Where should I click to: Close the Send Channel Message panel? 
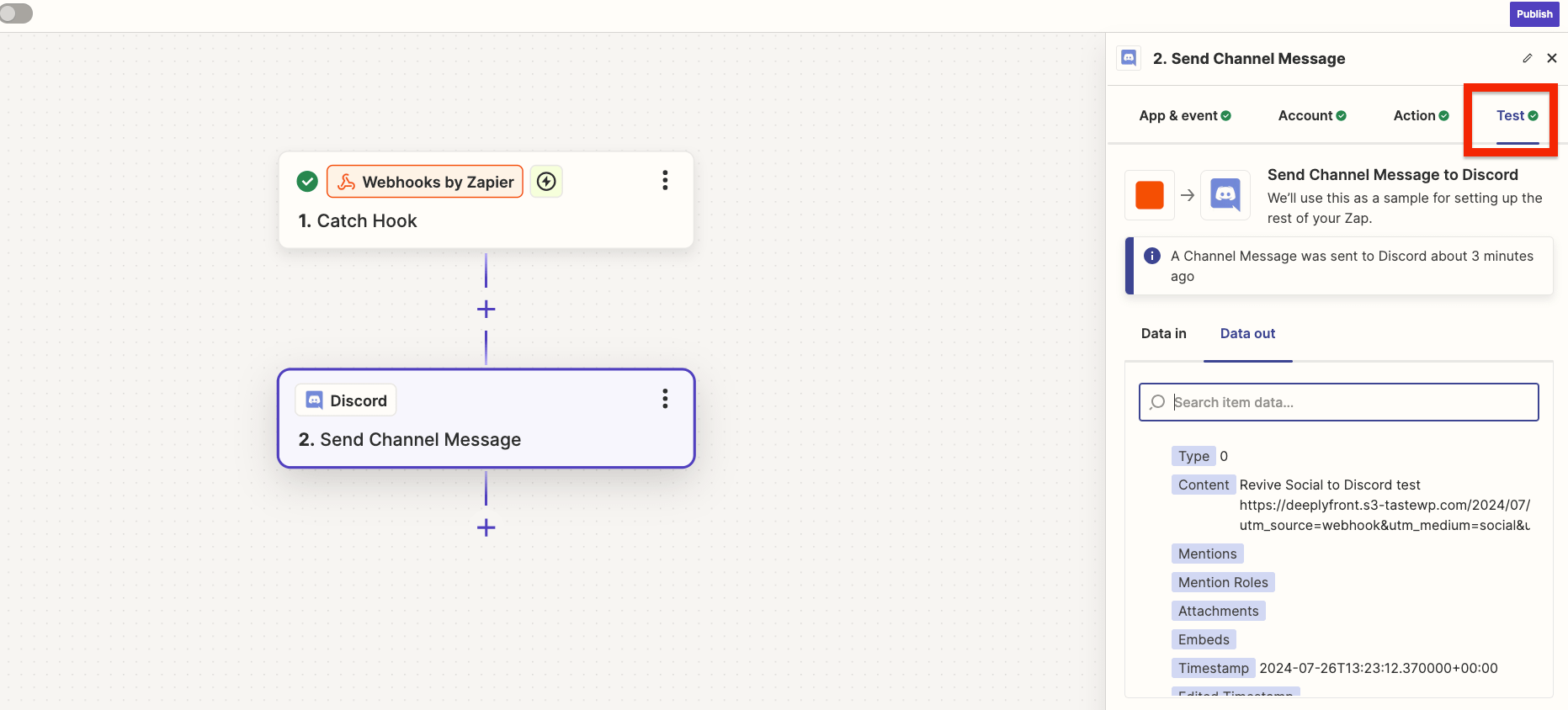pos(1551,59)
